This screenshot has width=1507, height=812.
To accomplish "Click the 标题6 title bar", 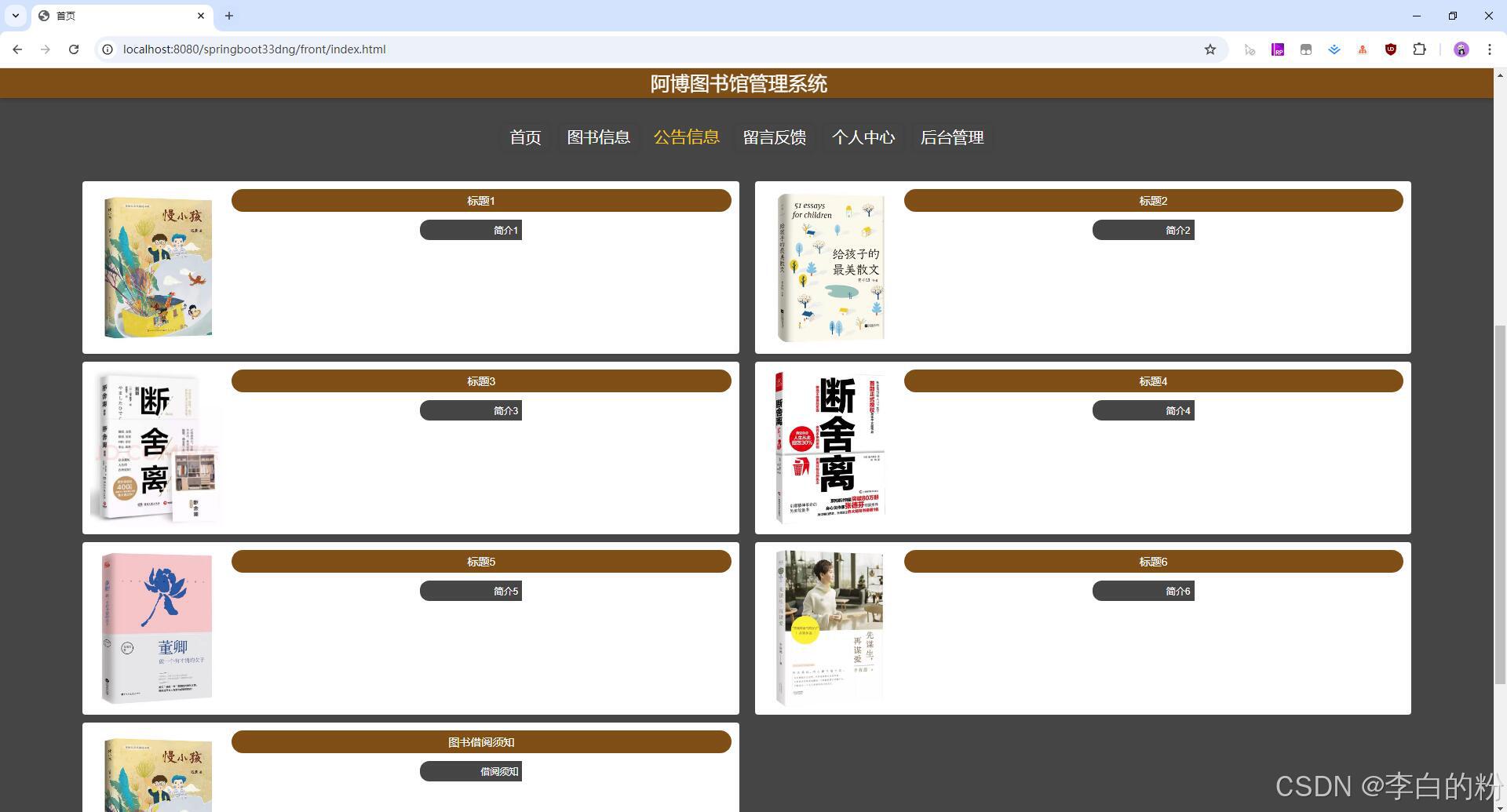I will point(1153,562).
